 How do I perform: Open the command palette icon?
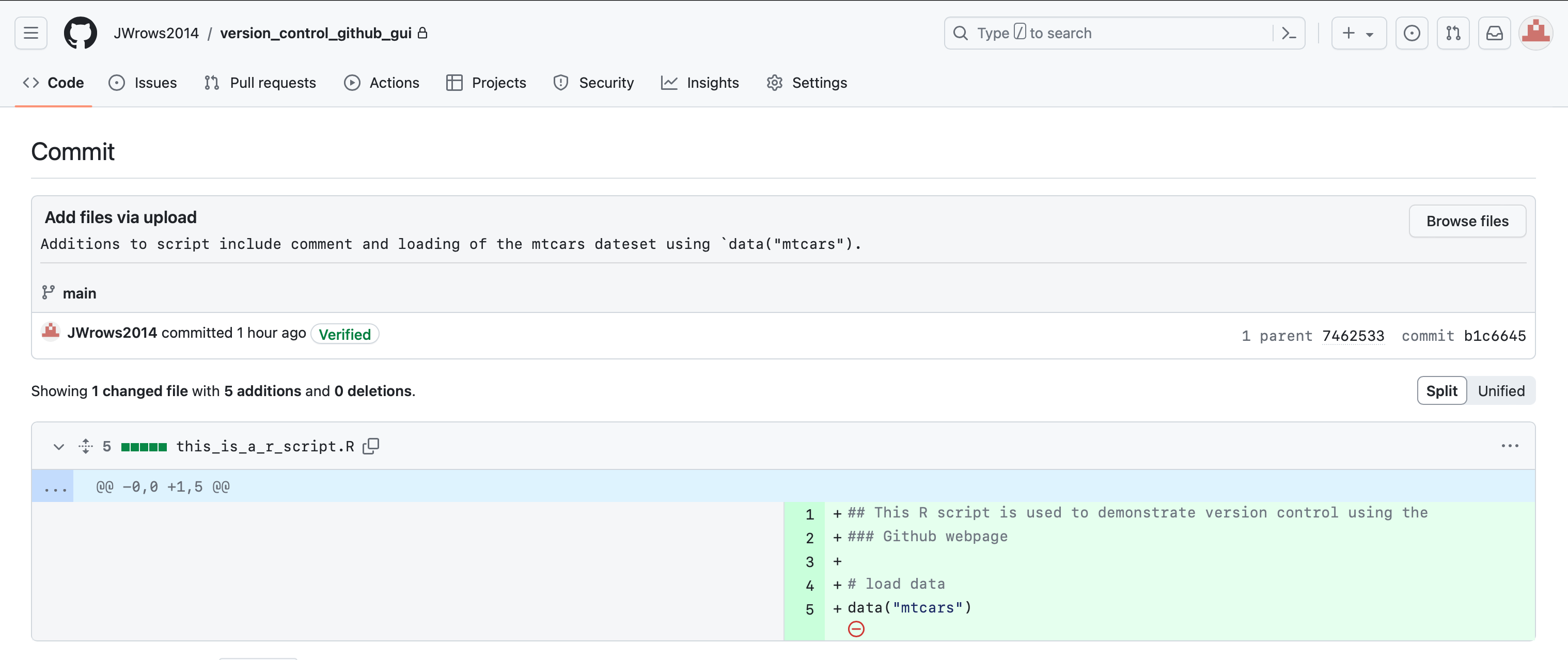point(1288,33)
